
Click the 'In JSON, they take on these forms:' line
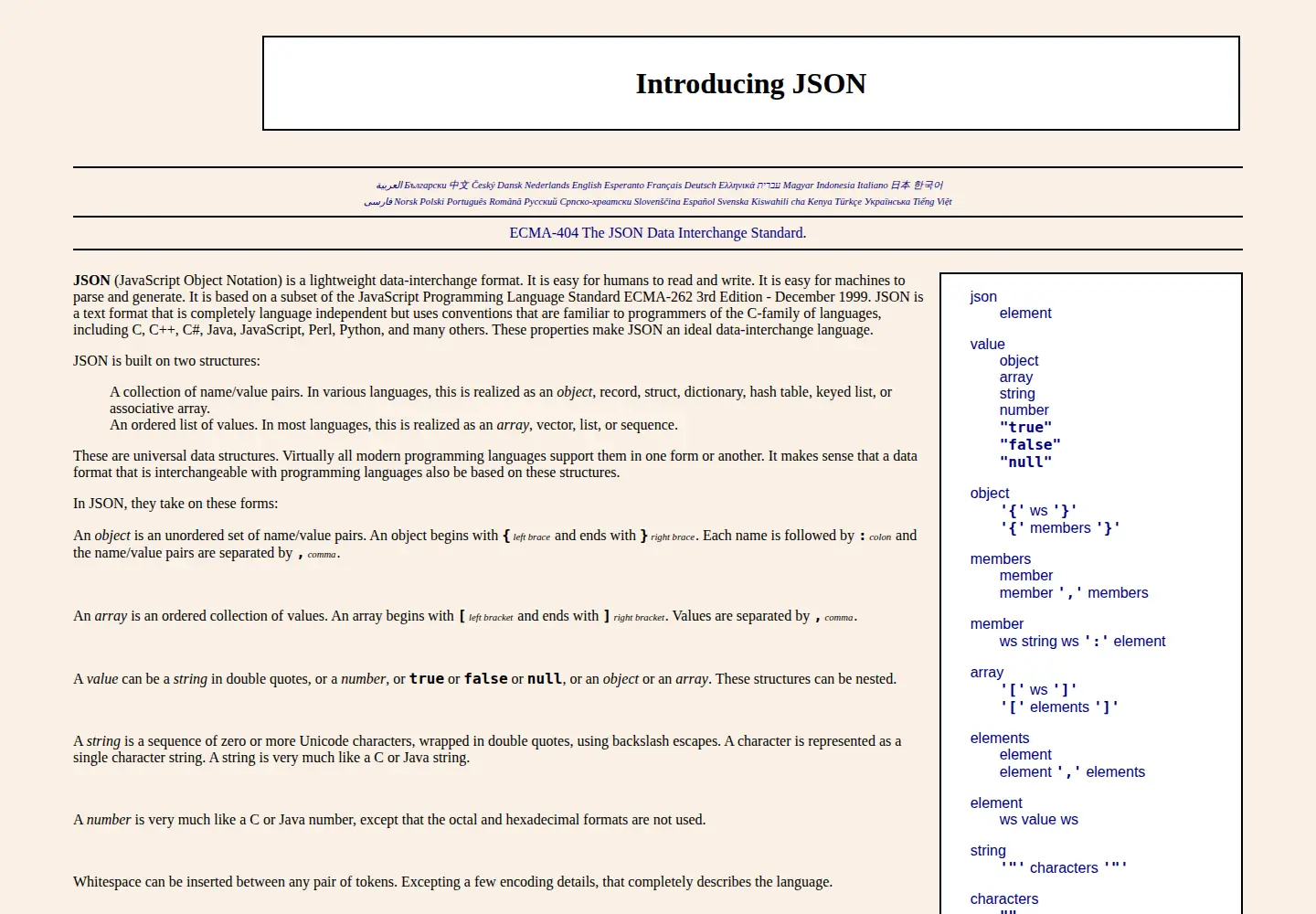point(175,504)
